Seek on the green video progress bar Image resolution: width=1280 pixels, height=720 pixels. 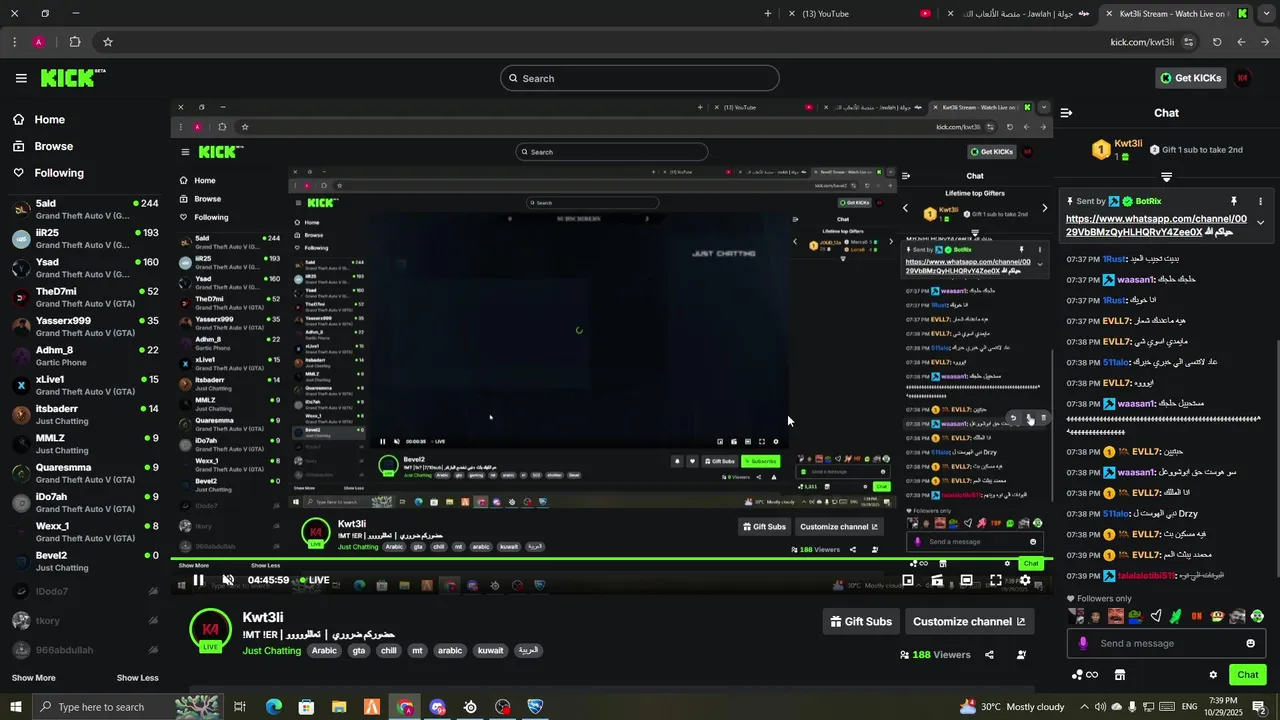pos(610,559)
